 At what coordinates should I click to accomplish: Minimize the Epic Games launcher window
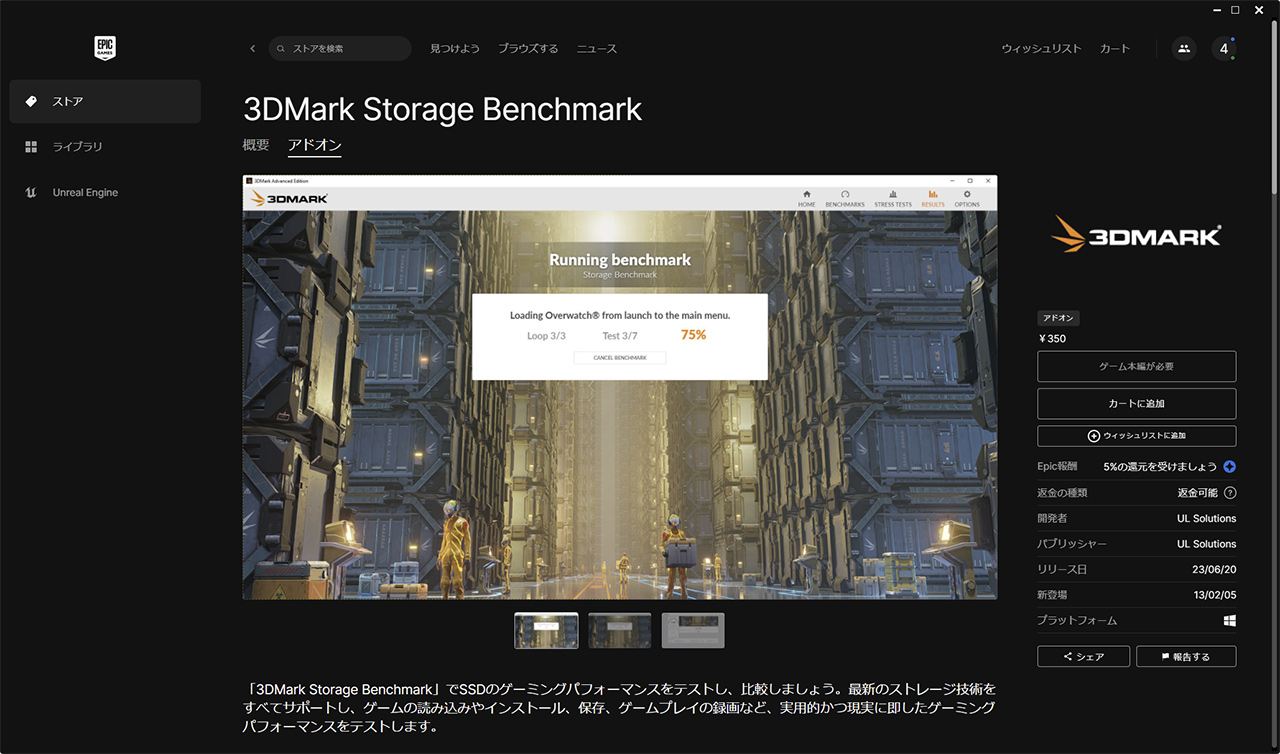coord(1216,10)
